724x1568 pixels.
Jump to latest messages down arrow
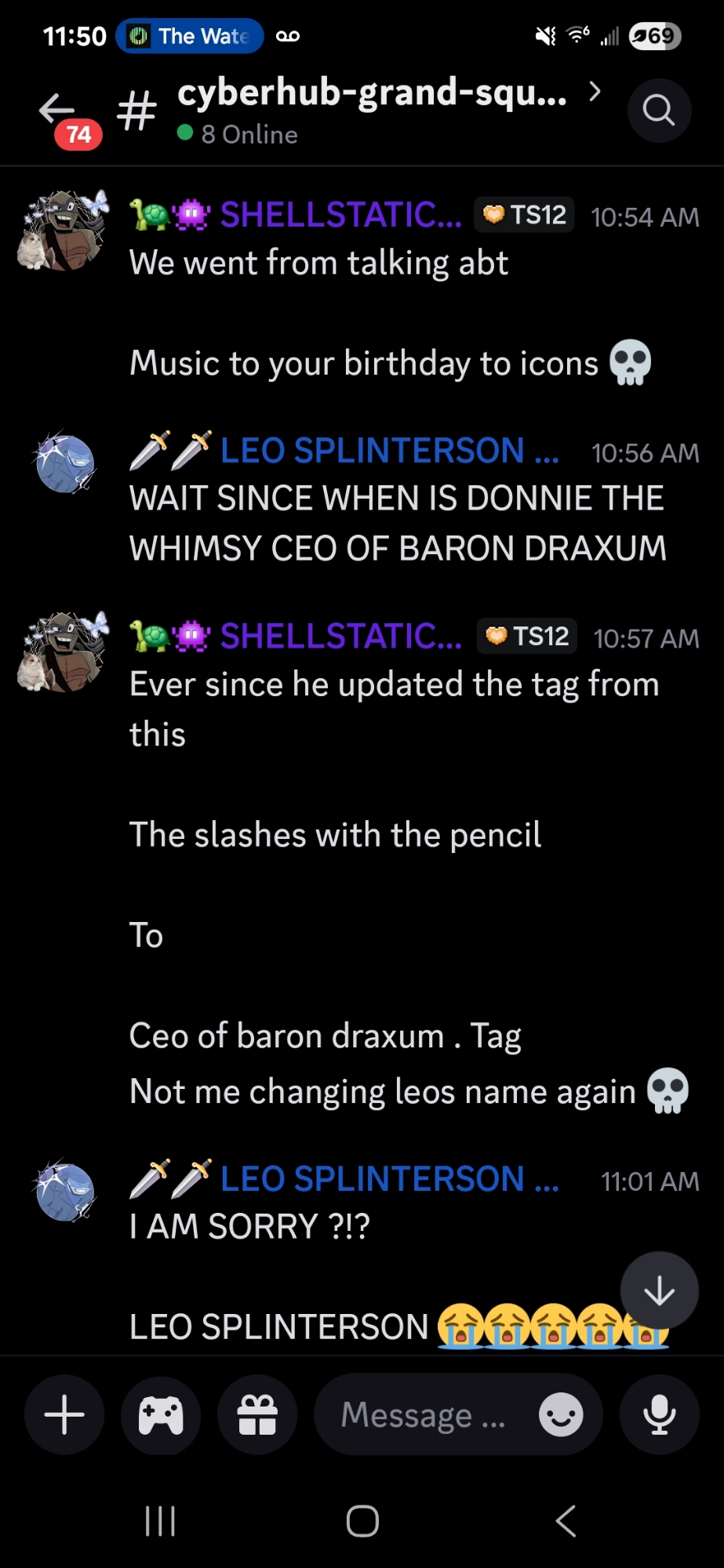tap(659, 1290)
